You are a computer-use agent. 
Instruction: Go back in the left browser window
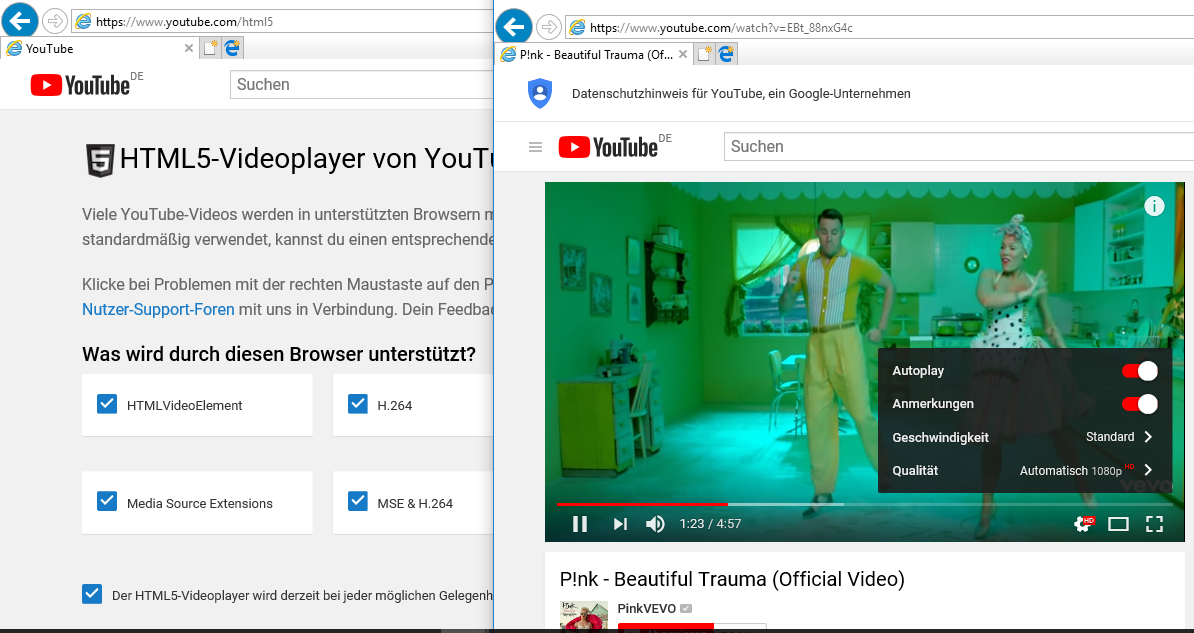click(x=19, y=21)
